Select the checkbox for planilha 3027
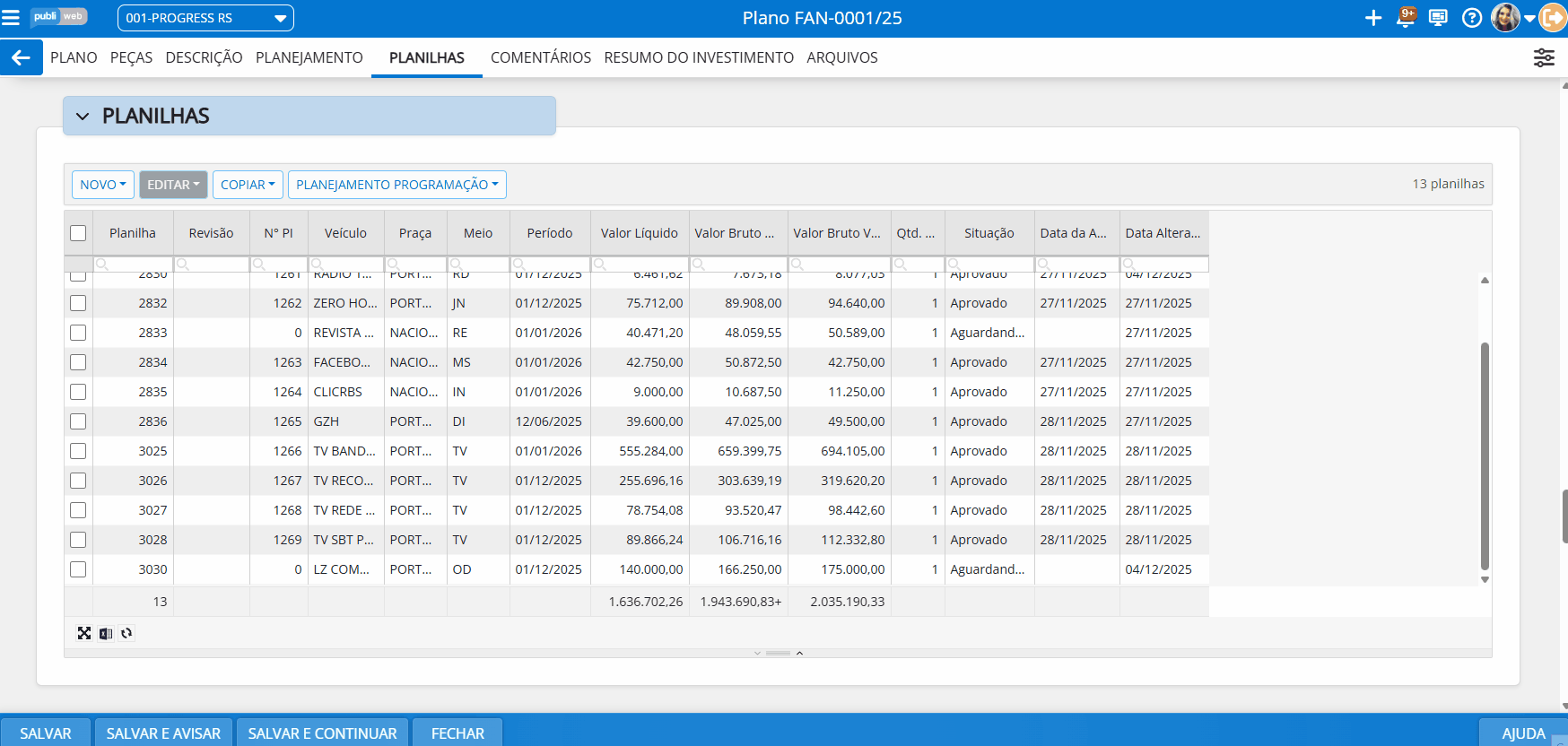Screen dimensions: 1568x746 pyautogui.click(x=78, y=510)
